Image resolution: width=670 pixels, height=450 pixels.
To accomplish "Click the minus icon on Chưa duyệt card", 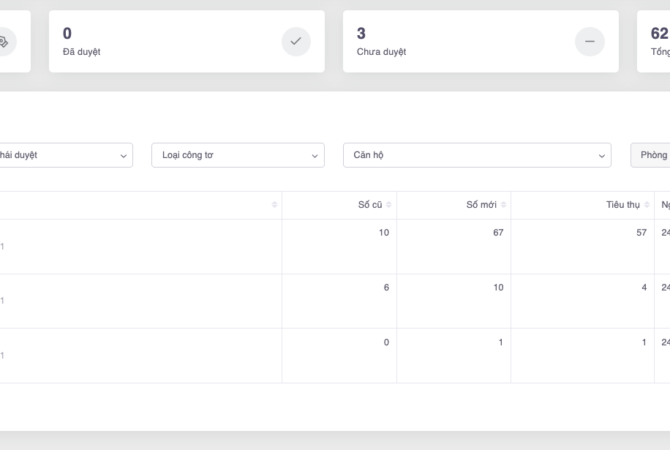I will [x=589, y=41].
